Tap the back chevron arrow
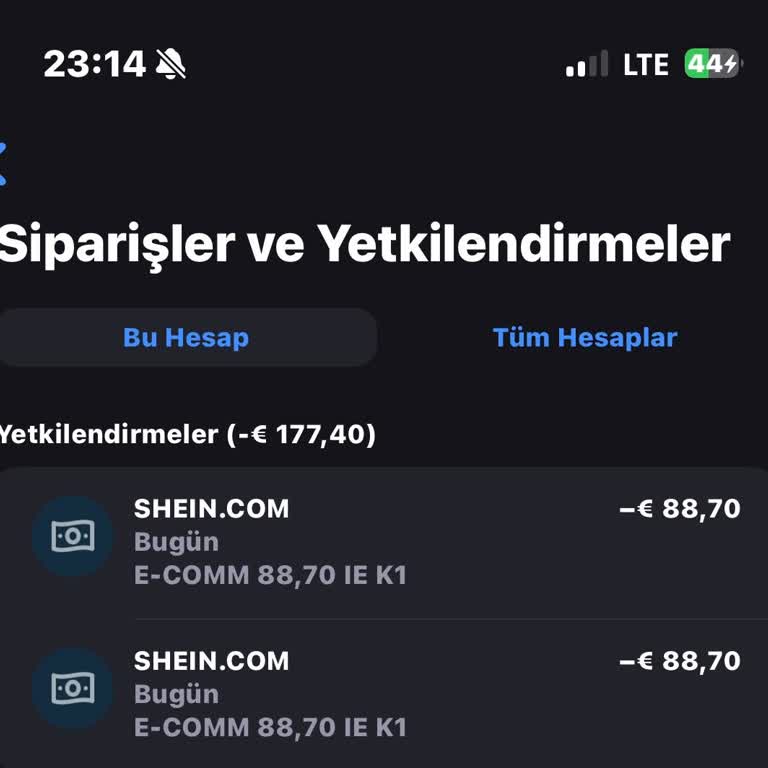 point(4,164)
